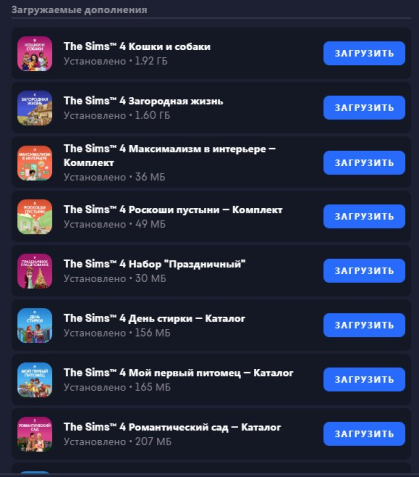Open The Sims 4 Загородная жизнь title
The width and height of the screenshot is (419, 477).
[143, 101]
